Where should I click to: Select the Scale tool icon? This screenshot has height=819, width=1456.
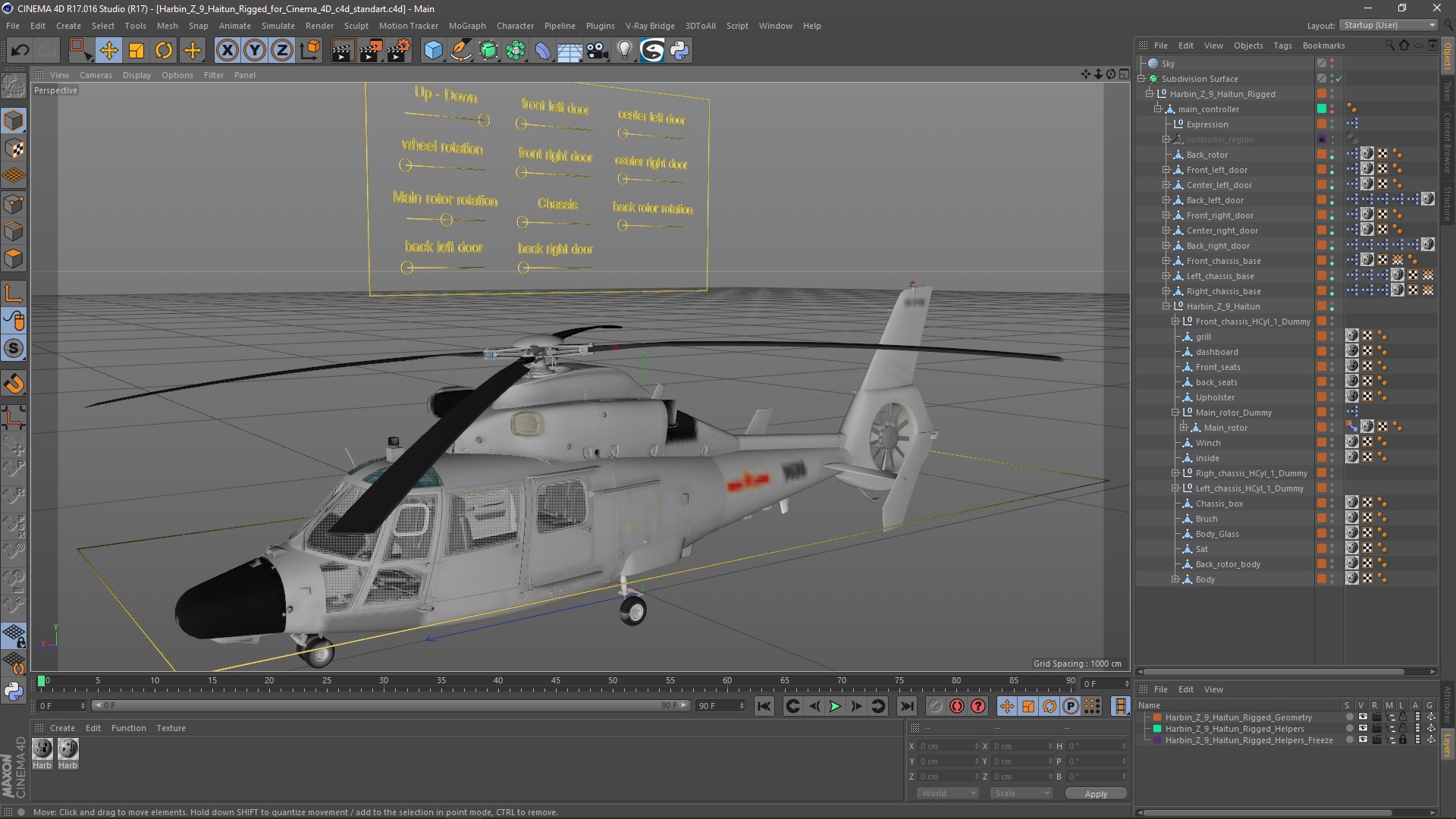click(x=136, y=51)
